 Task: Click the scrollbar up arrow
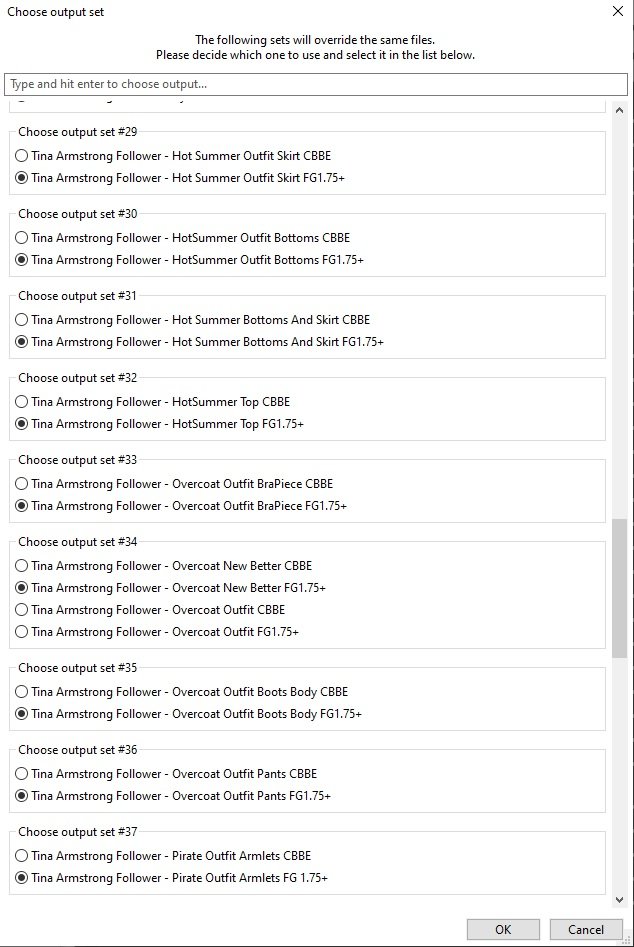point(620,110)
